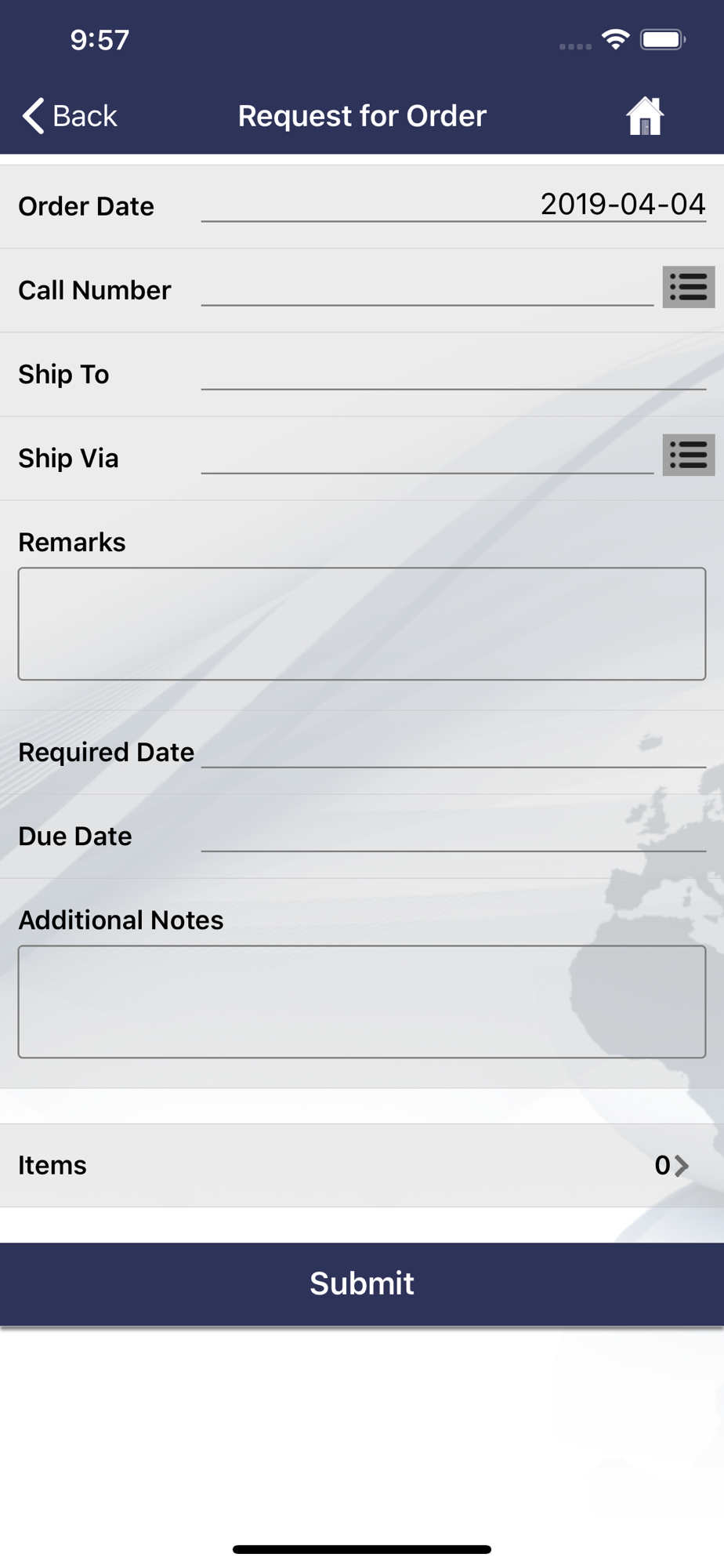Tap the home indicator bar at bottom
The width and height of the screenshot is (724, 1568).
click(362, 1549)
